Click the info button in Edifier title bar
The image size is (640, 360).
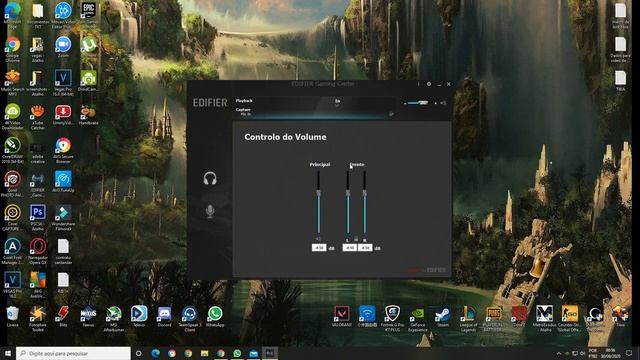coord(418,84)
